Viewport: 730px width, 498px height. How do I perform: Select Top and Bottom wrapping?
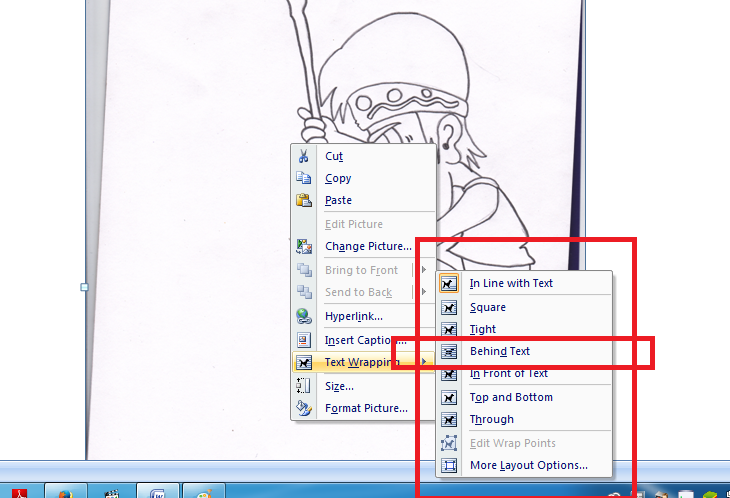coord(524,397)
